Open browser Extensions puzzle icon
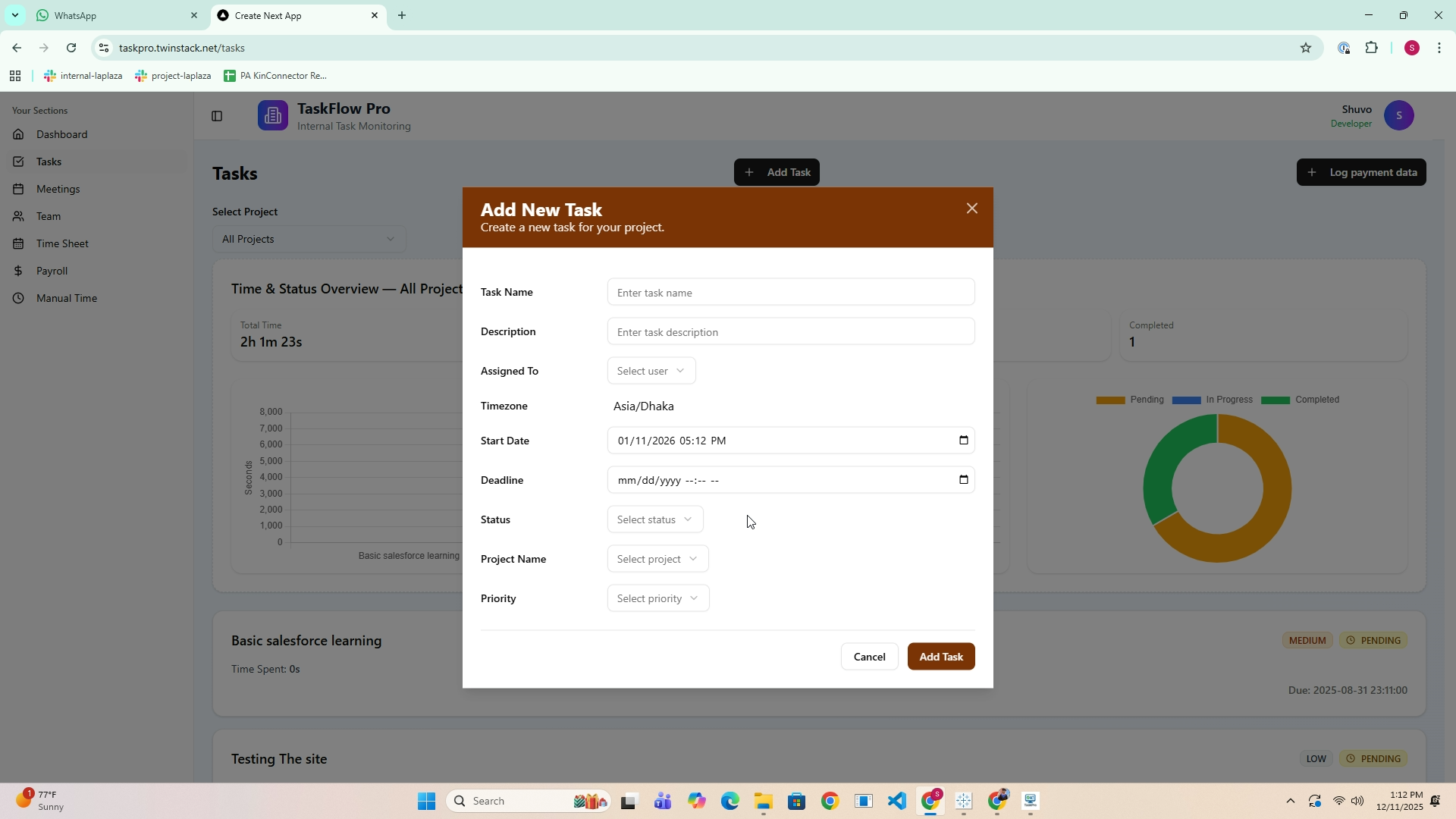Image resolution: width=1456 pixels, height=819 pixels. [1371, 48]
